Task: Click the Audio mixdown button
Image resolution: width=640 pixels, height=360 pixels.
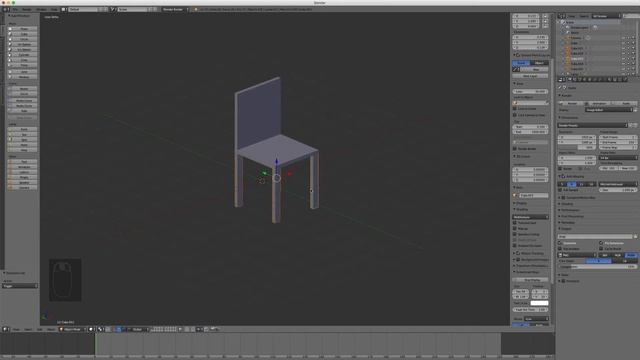Action: point(624,104)
